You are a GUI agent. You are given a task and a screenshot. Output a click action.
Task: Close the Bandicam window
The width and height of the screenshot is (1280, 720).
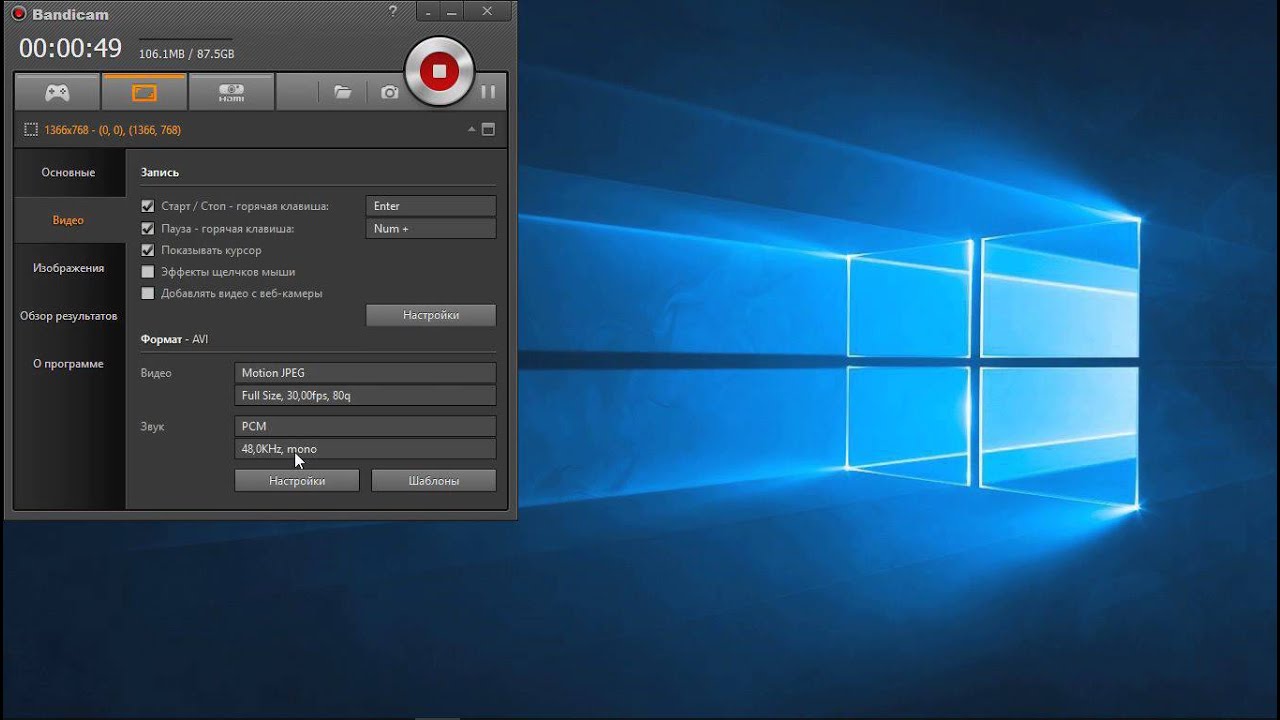(x=487, y=11)
